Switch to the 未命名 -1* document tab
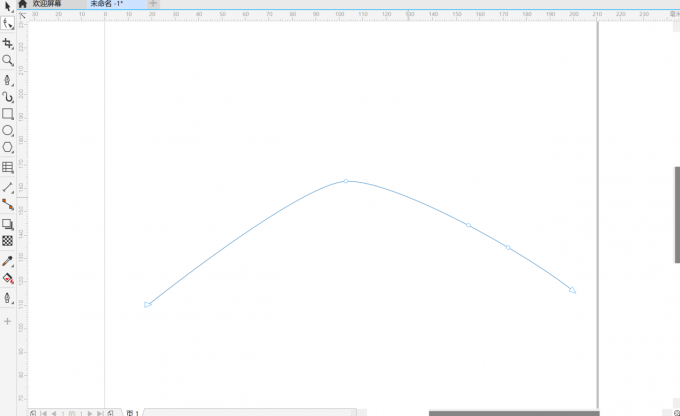The width and height of the screenshot is (680, 416). (117, 4)
